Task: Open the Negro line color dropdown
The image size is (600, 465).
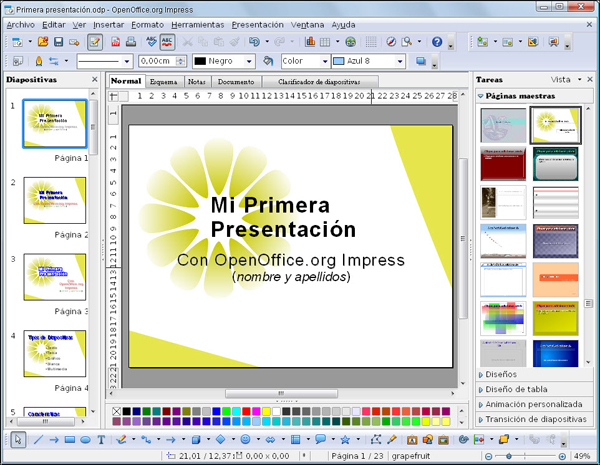Action: pos(249,61)
